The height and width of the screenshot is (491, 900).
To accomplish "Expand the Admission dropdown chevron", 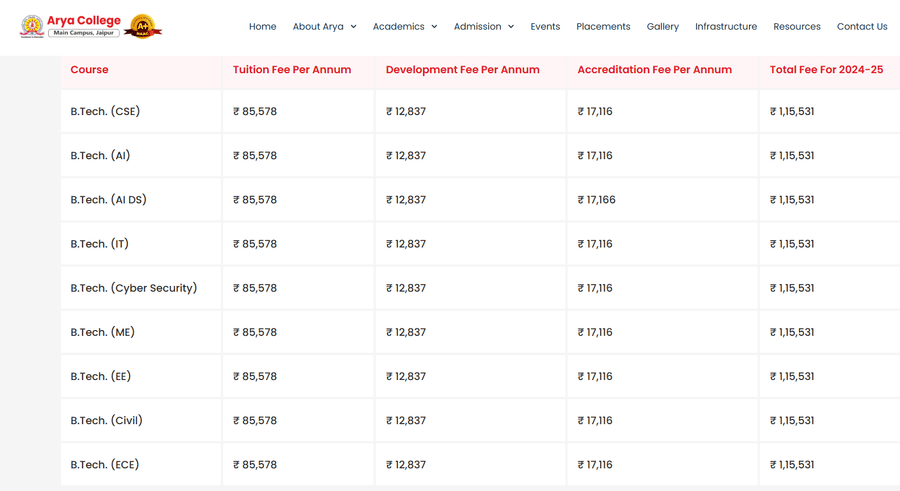I will coord(511,27).
